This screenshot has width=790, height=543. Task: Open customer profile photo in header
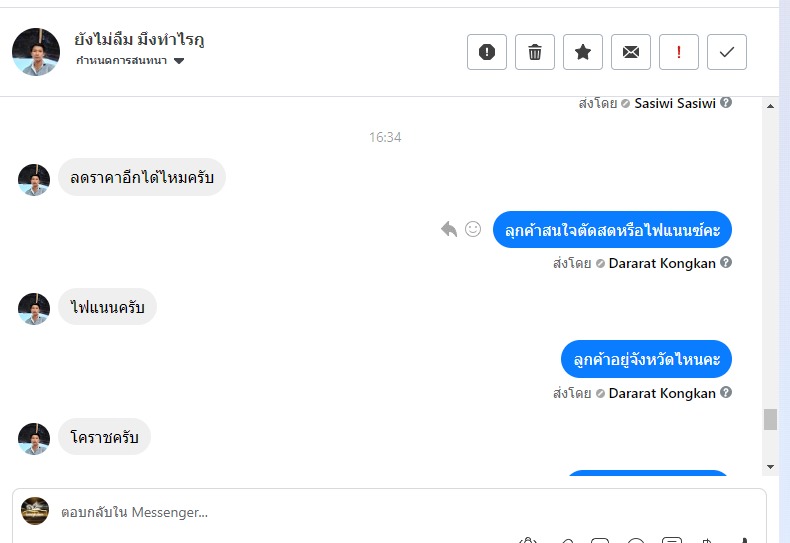36,52
